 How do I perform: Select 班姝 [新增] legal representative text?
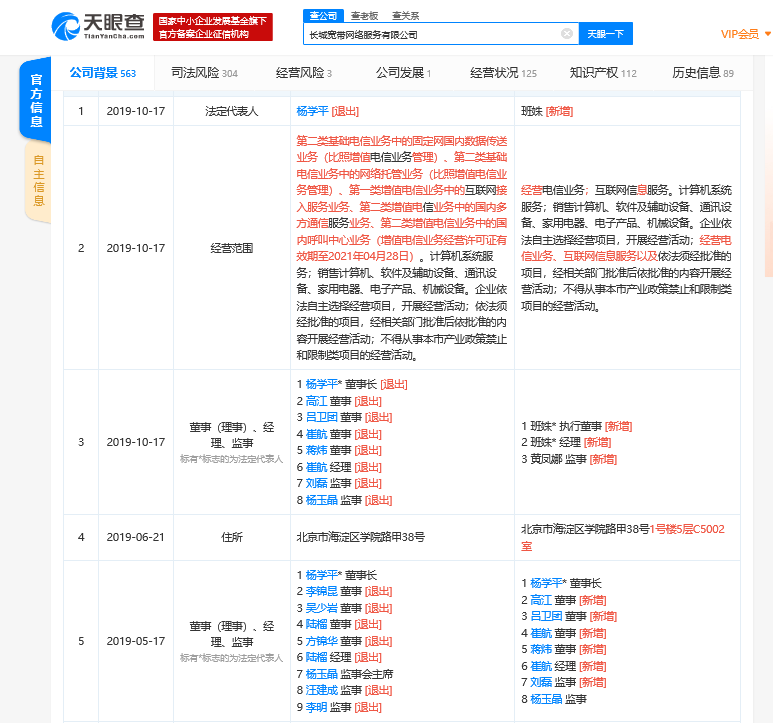pos(547,111)
